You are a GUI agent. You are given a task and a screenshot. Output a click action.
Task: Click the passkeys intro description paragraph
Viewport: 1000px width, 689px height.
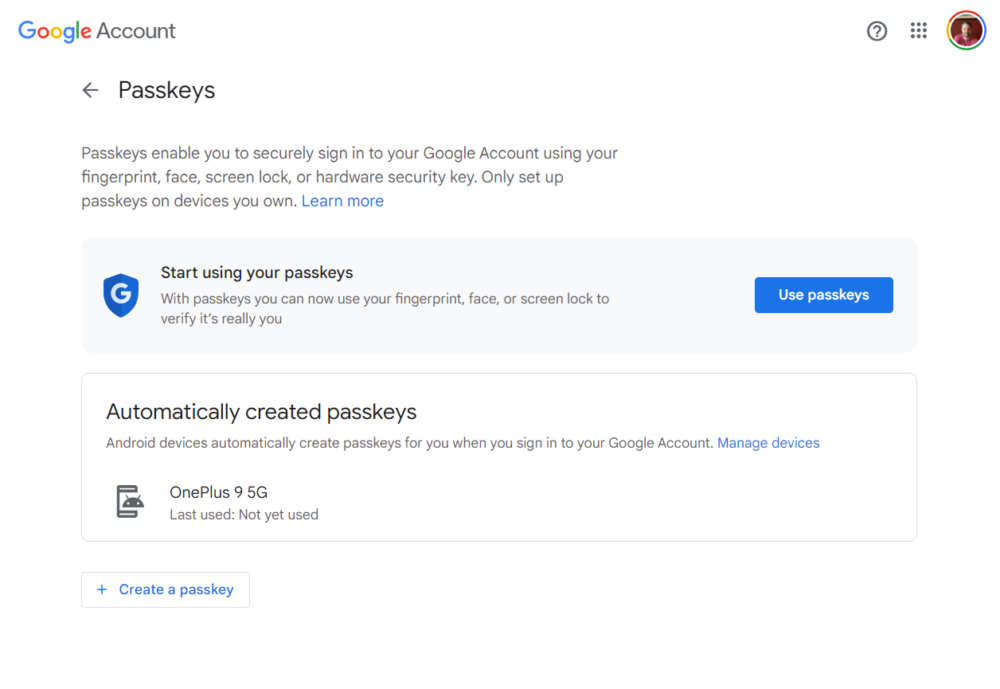click(349, 177)
